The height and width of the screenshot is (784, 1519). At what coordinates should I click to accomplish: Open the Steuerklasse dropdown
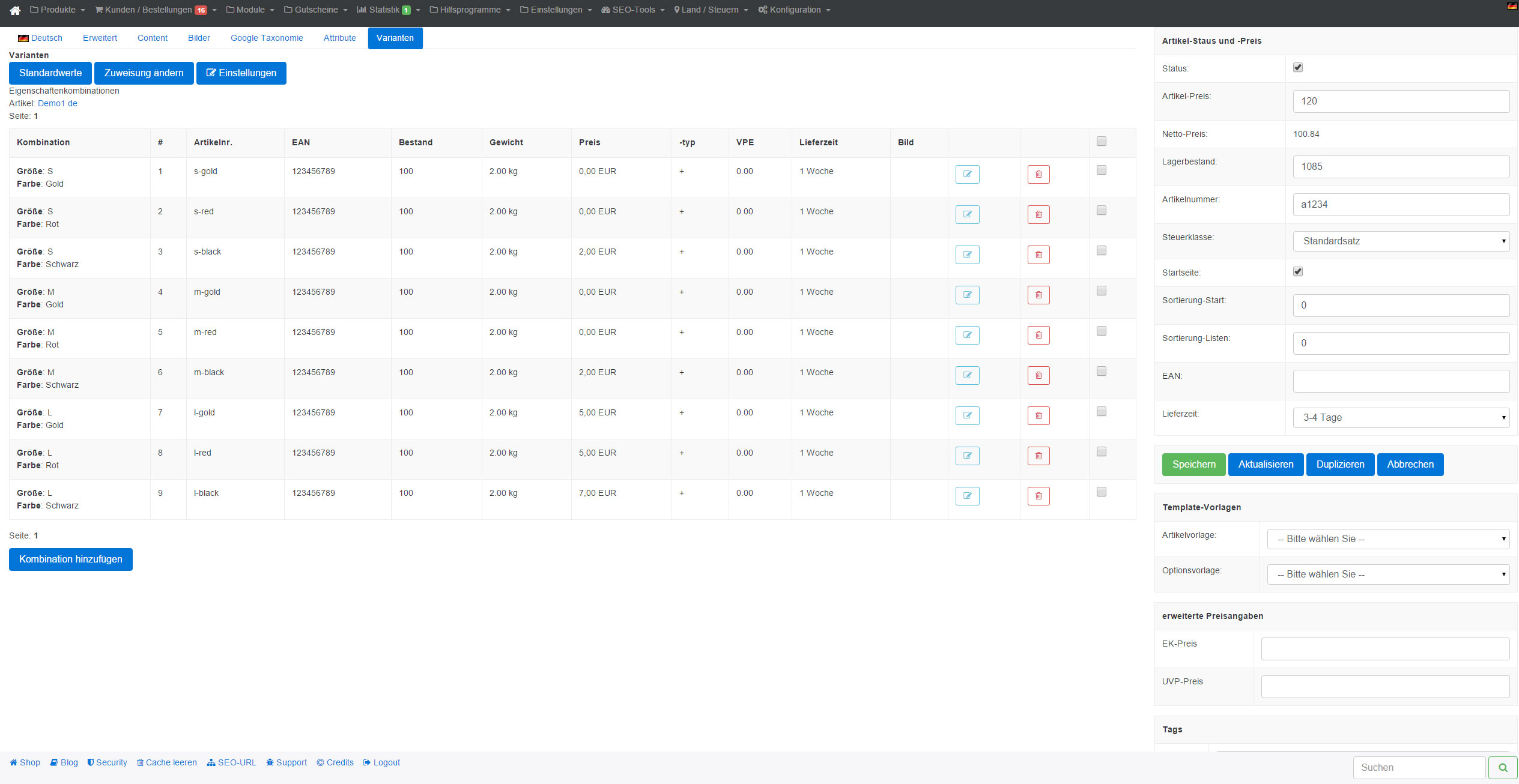[x=1401, y=241]
